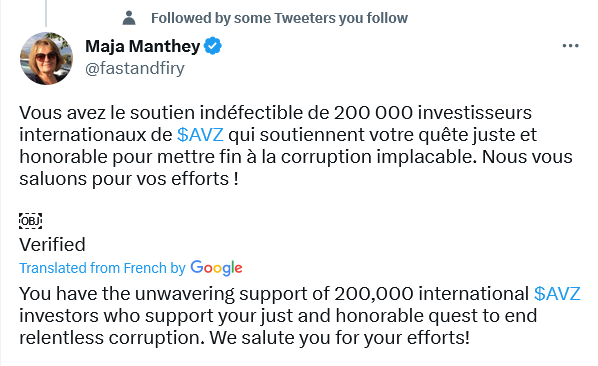Click the OBJ placeholder box icon

[x=31, y=221]
